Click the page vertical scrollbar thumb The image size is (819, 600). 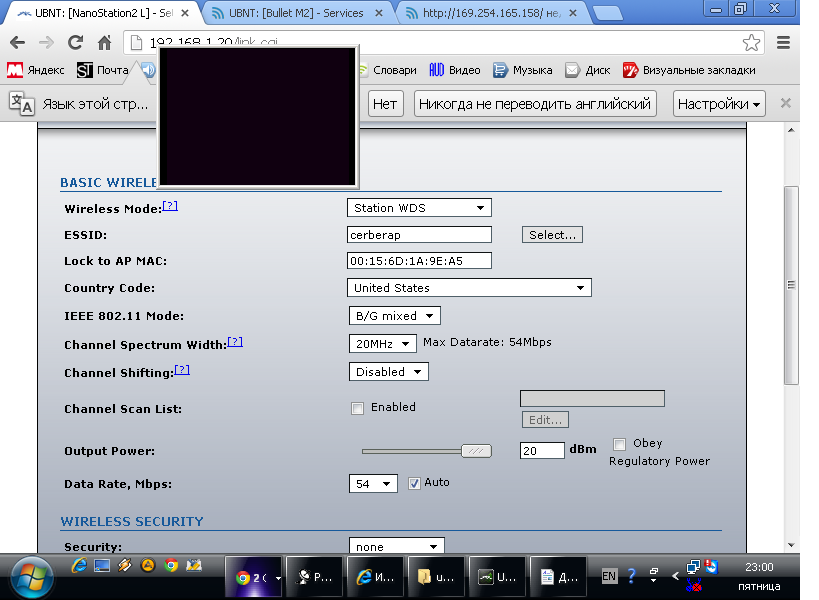791,285
